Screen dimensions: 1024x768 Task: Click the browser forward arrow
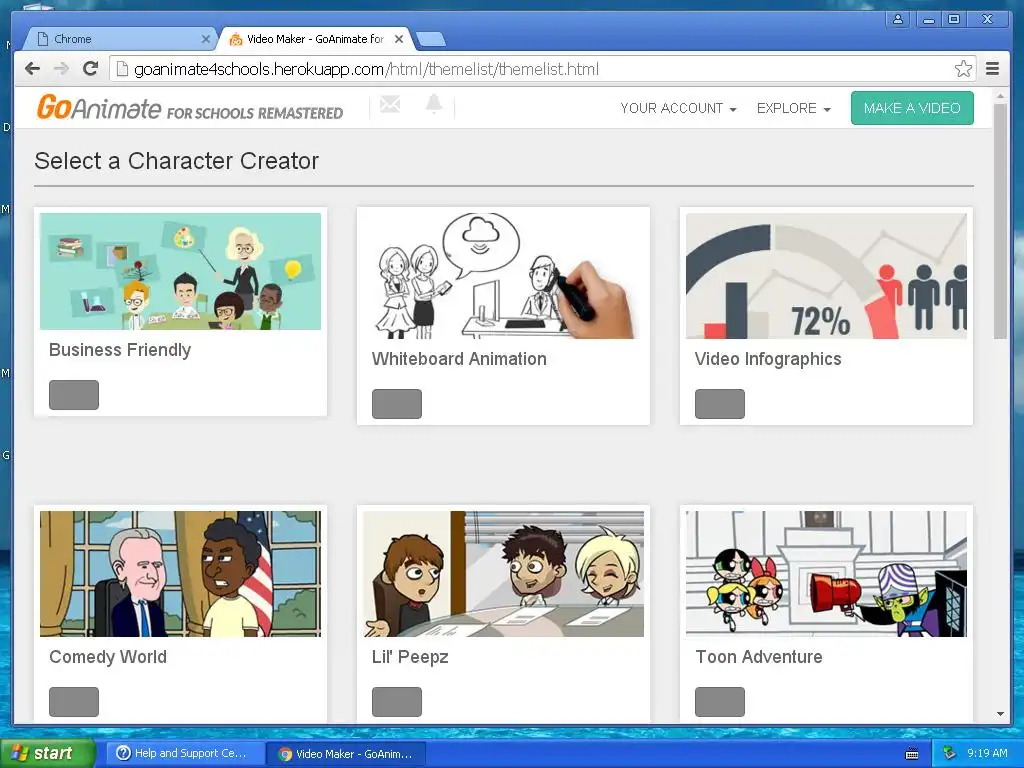click(x=61, y=69)
